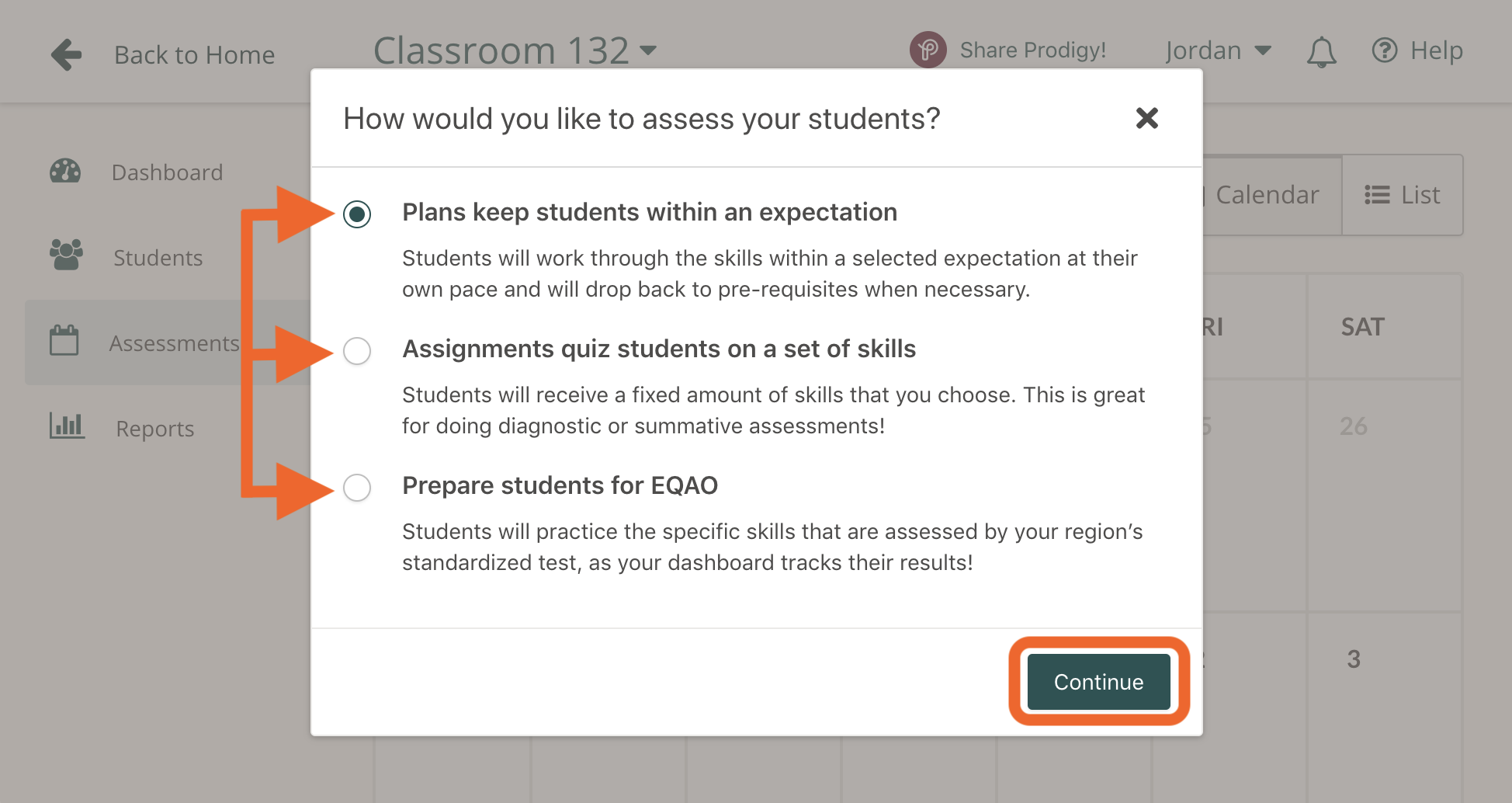
Task: Click the Share Prodigy! link
Action: click(1032, 50)
